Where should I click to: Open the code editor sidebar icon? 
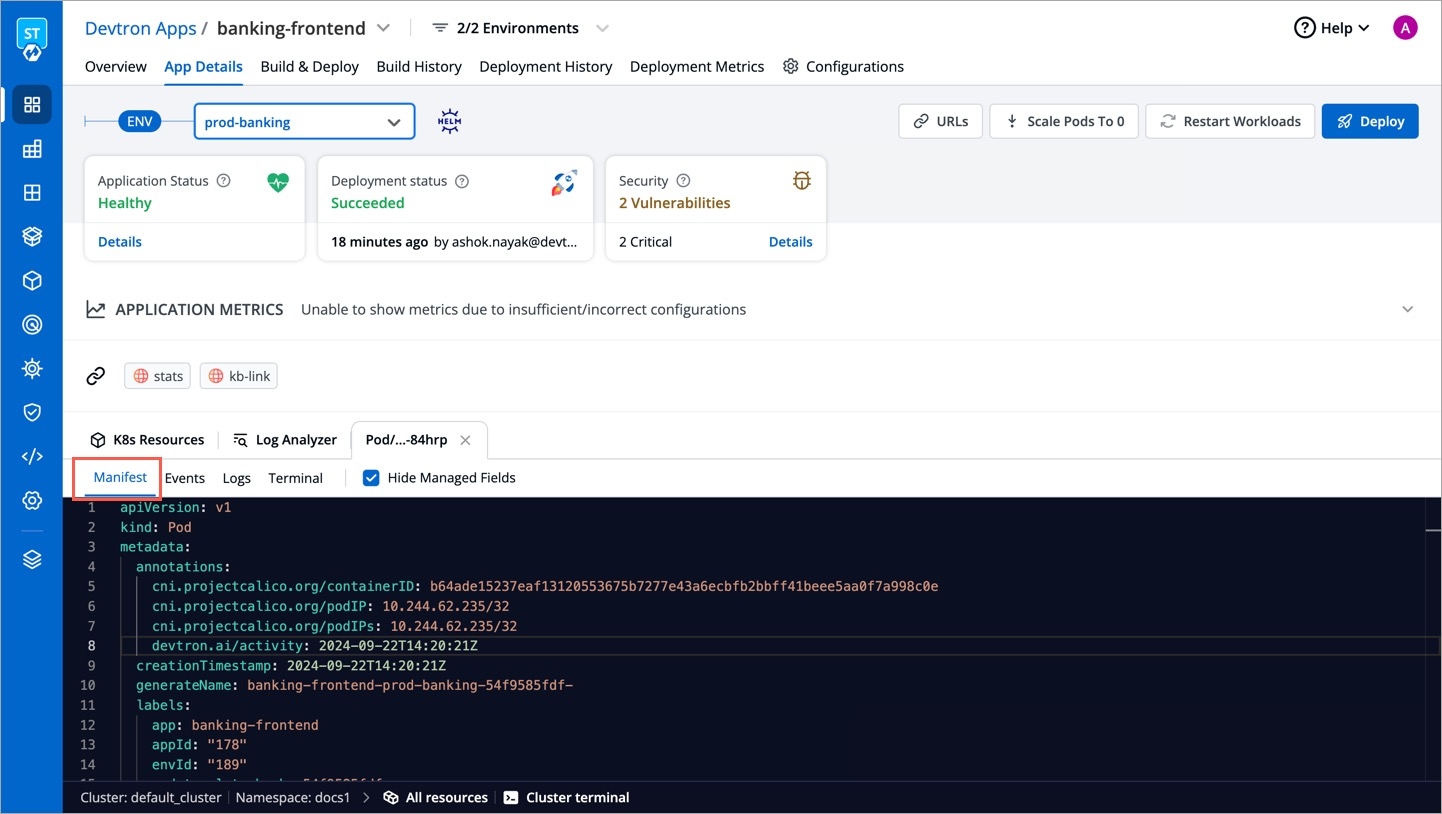(32, 456)
